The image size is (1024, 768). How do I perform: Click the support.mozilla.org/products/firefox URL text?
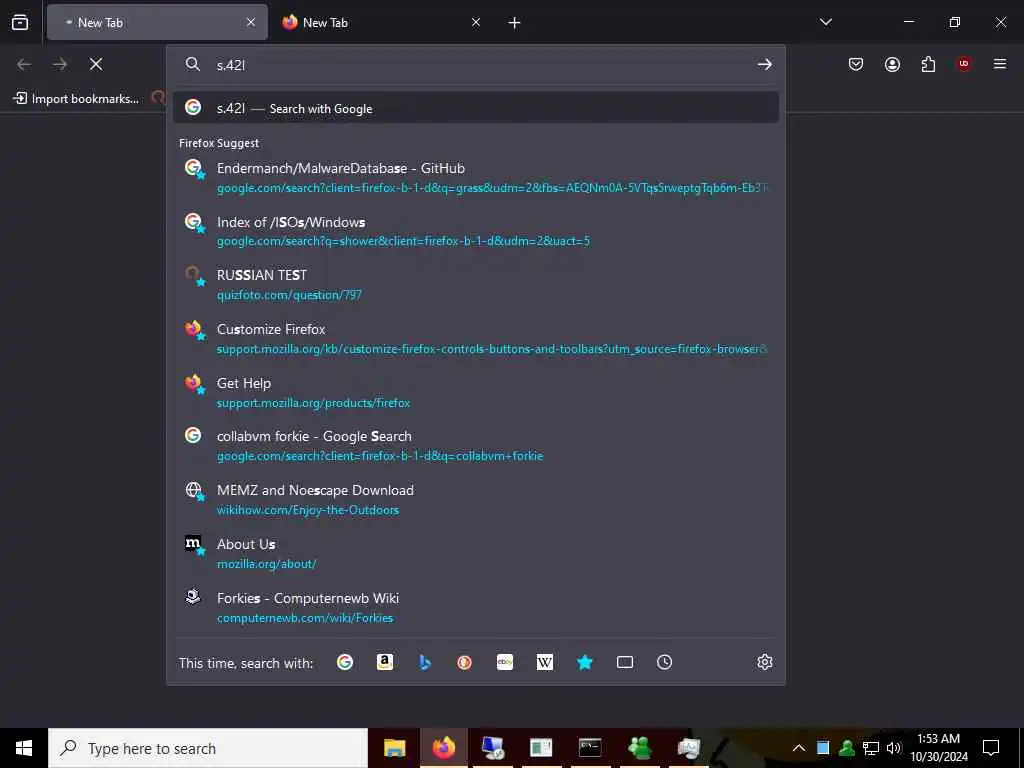[x=313, y=403]
